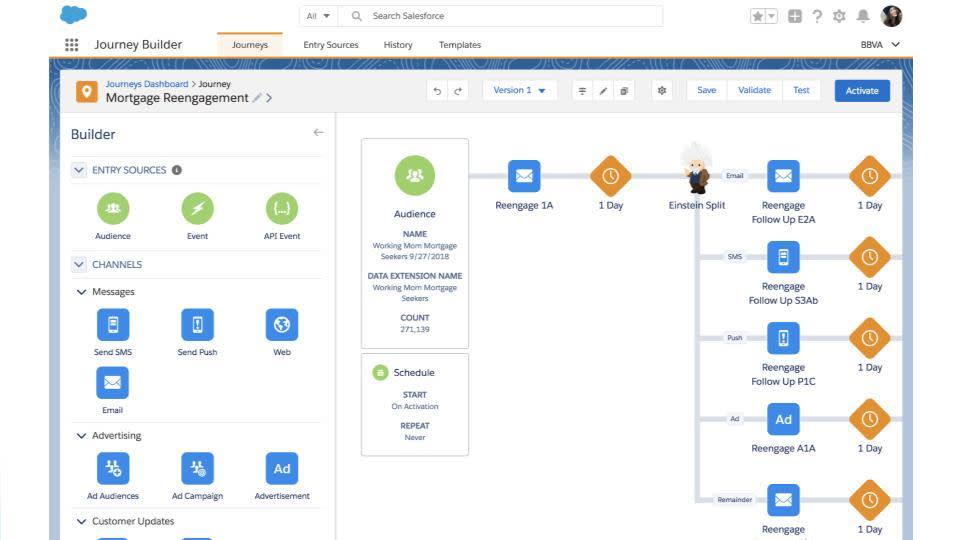
Task: Select the Send Push activity icon
Action: tap(198, 324)
